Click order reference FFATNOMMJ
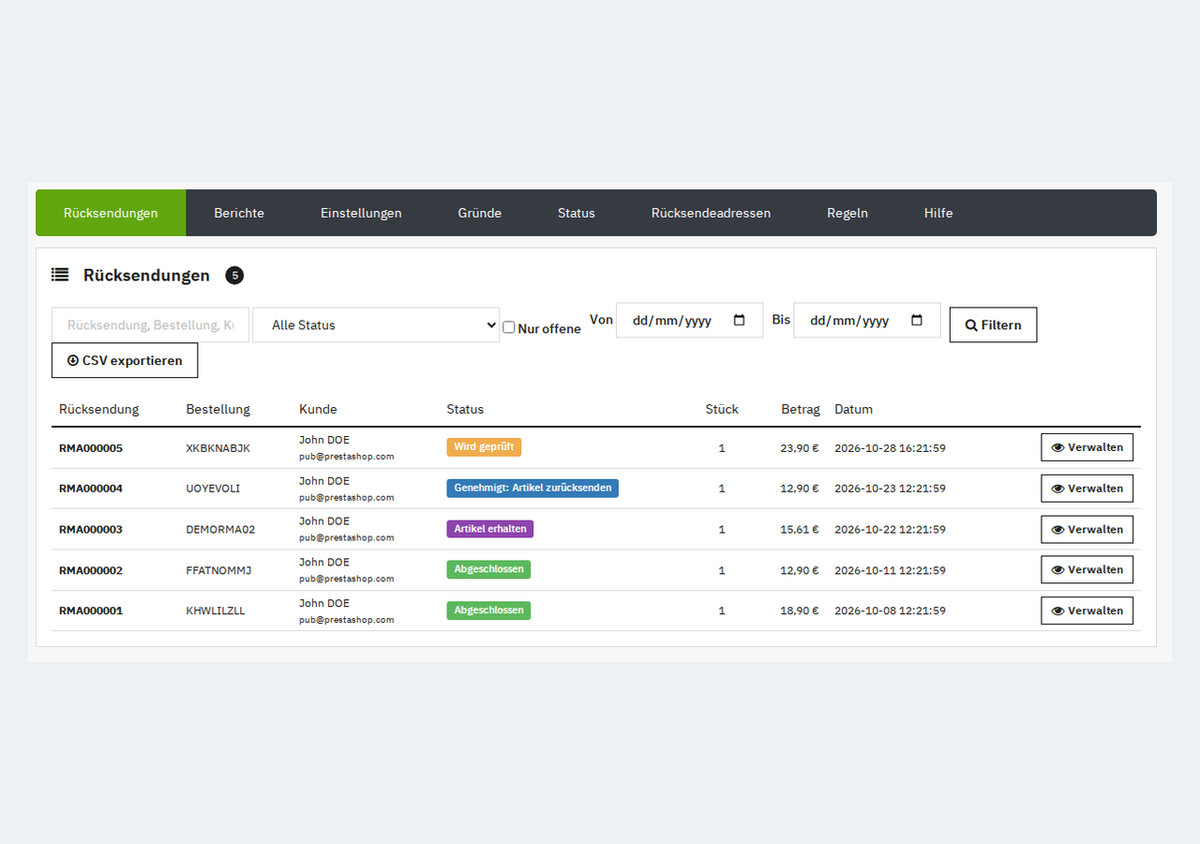The image size is (1200, 844). click(x=219, y=570)
